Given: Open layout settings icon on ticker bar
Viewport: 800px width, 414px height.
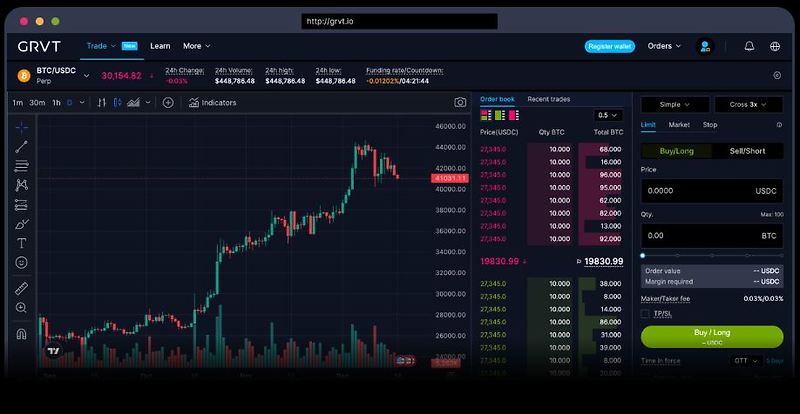Looking at the screenshot, I should pyautogui.click(x=777, y=76).
